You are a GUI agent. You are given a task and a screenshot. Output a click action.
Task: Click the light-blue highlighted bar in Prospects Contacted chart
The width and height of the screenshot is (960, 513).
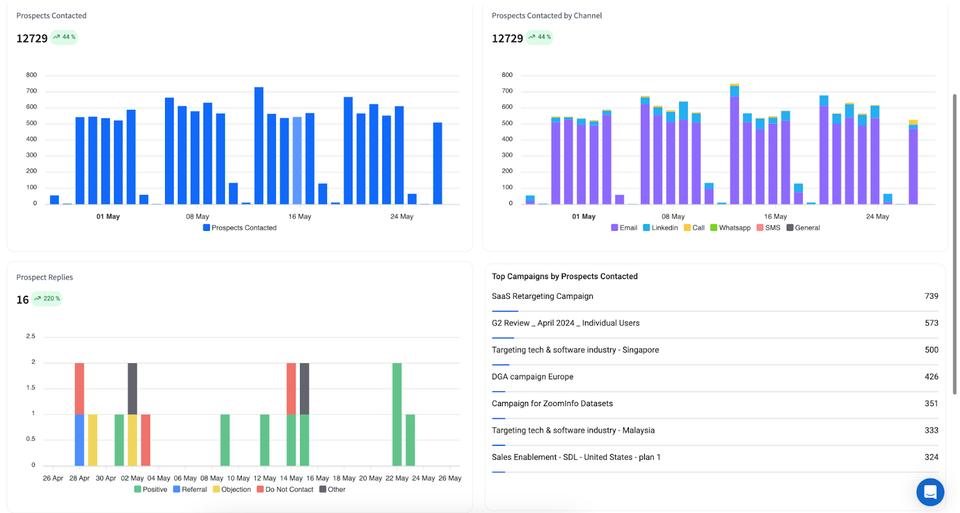297,160
